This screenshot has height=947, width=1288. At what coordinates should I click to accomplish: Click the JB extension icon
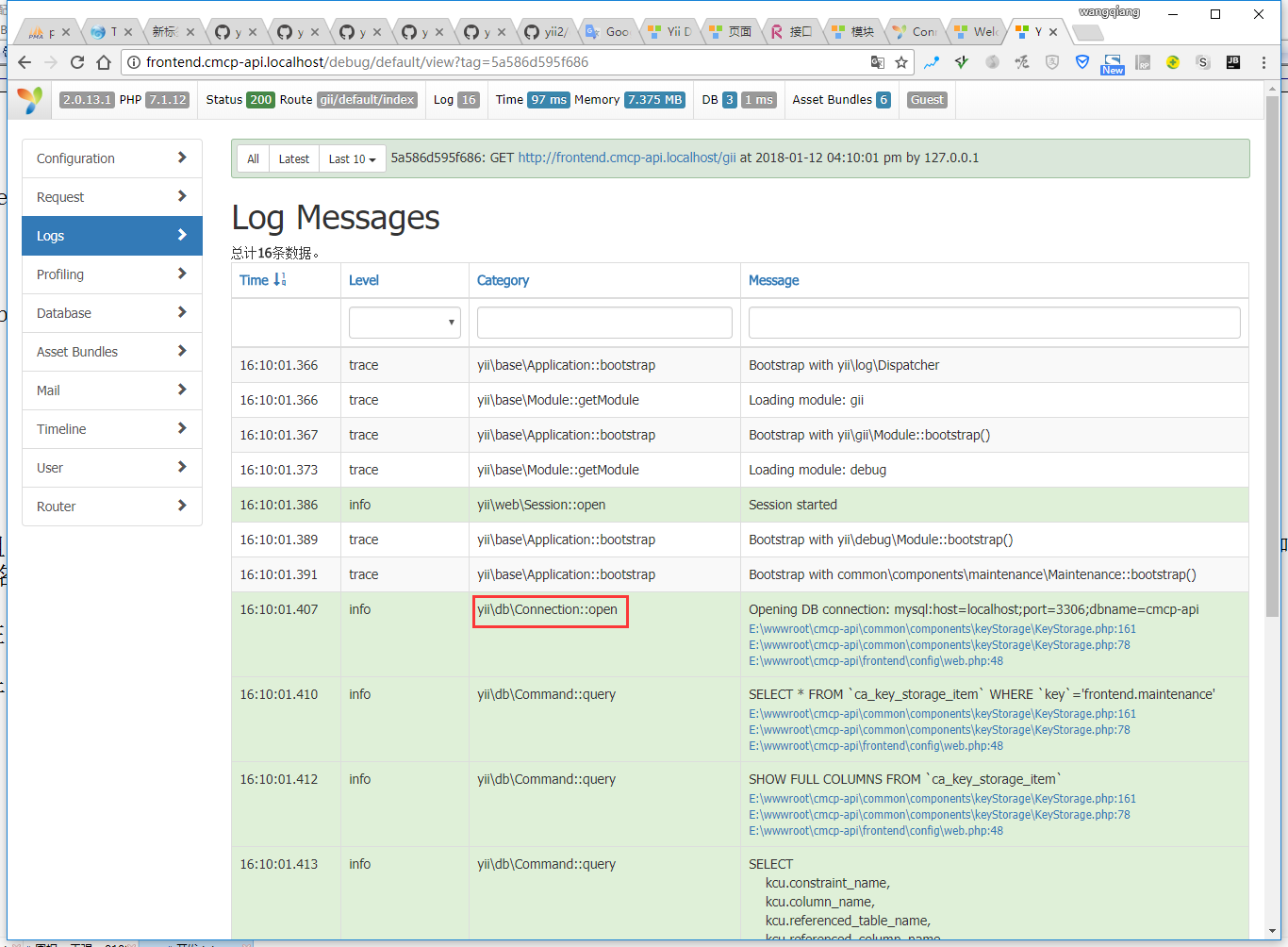coord(1232,62)
